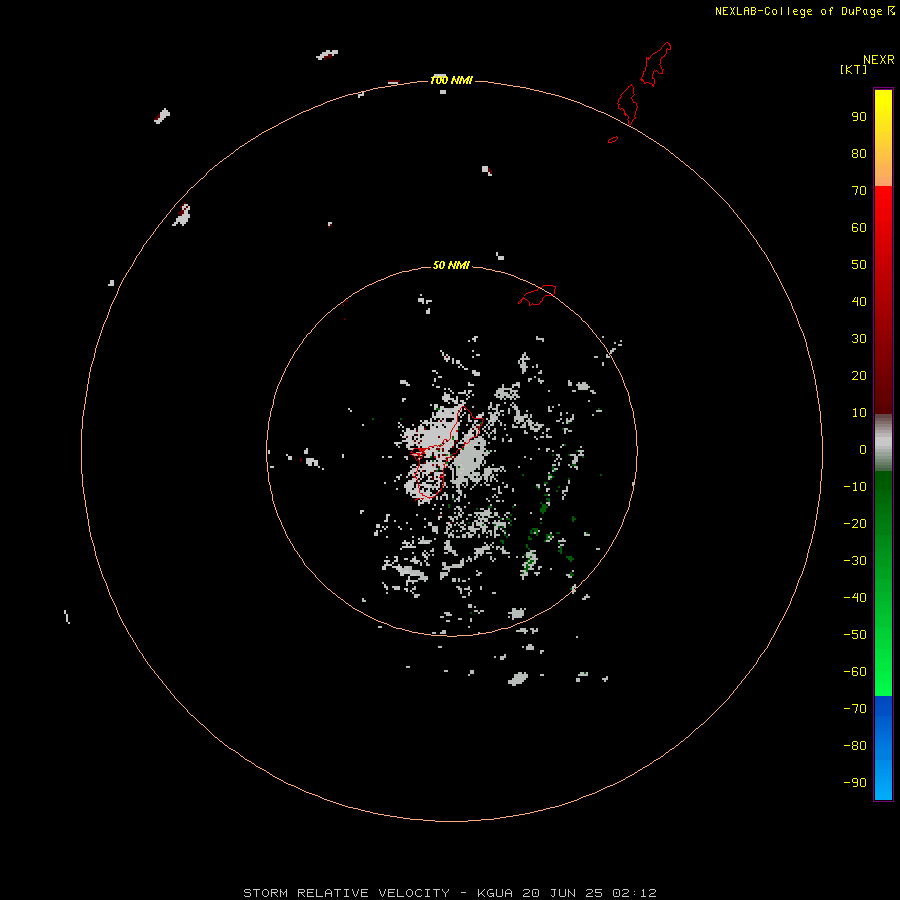Click the NEXR label above colorbar
The height and width of the screenshot is (900, 900).
(x=878, y=60)
